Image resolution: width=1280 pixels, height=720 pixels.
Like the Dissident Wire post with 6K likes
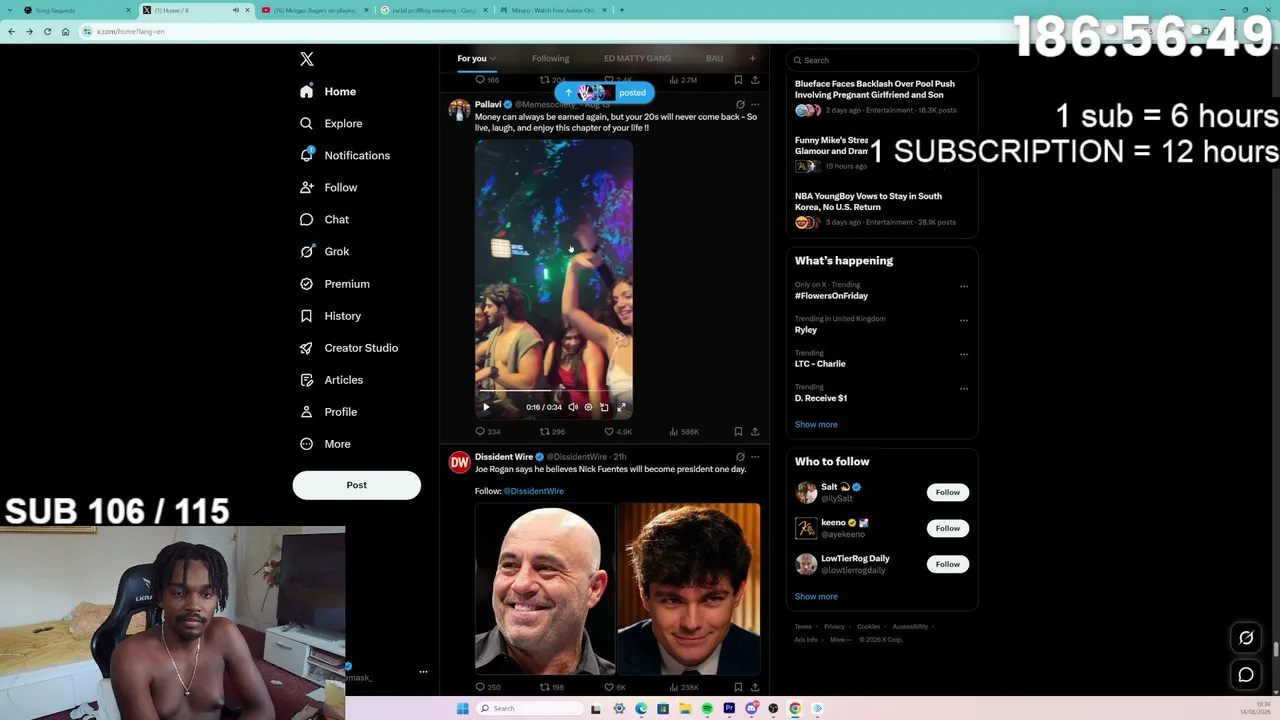[x=615, y=687]
